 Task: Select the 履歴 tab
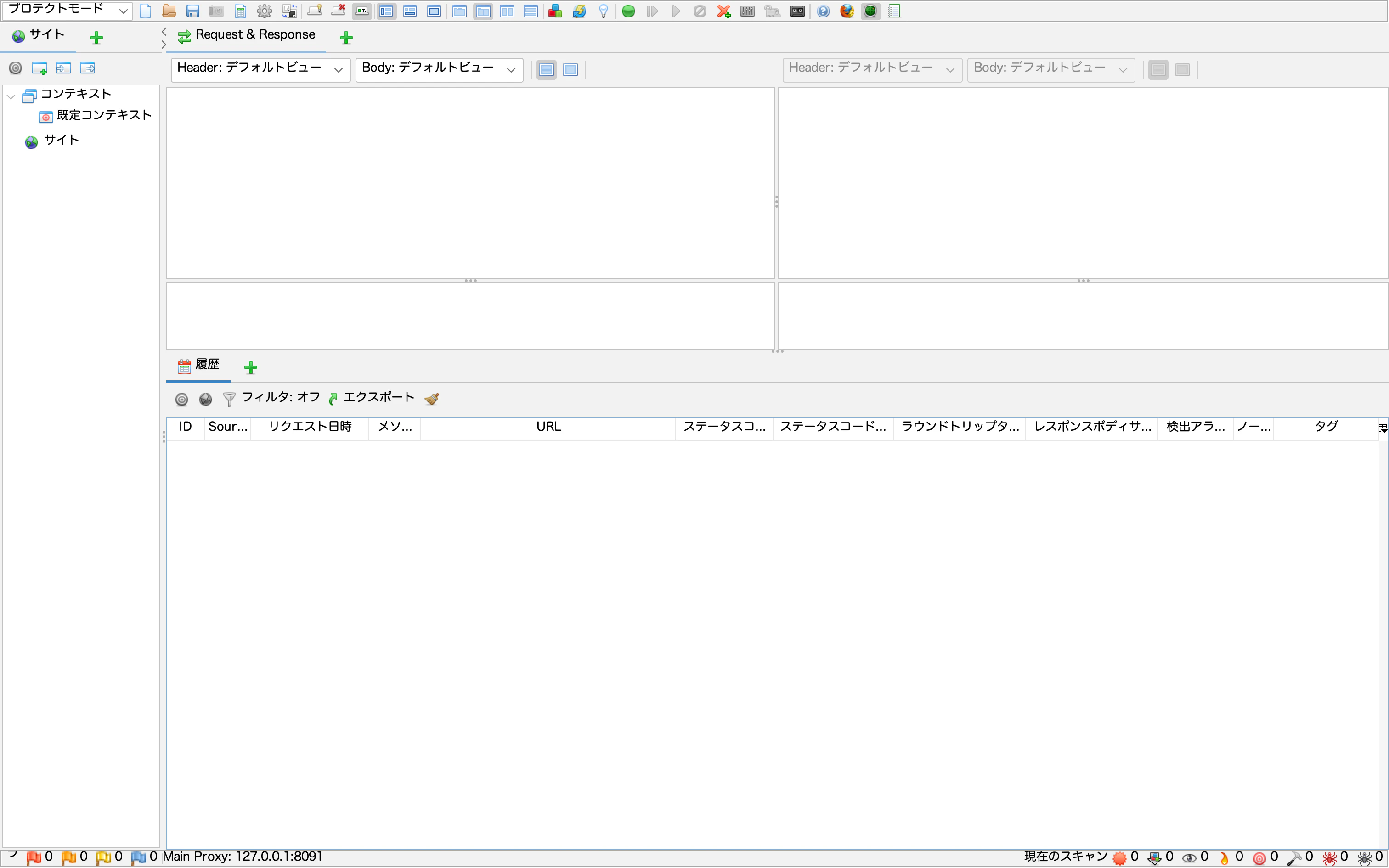click(x=198, y=365)
